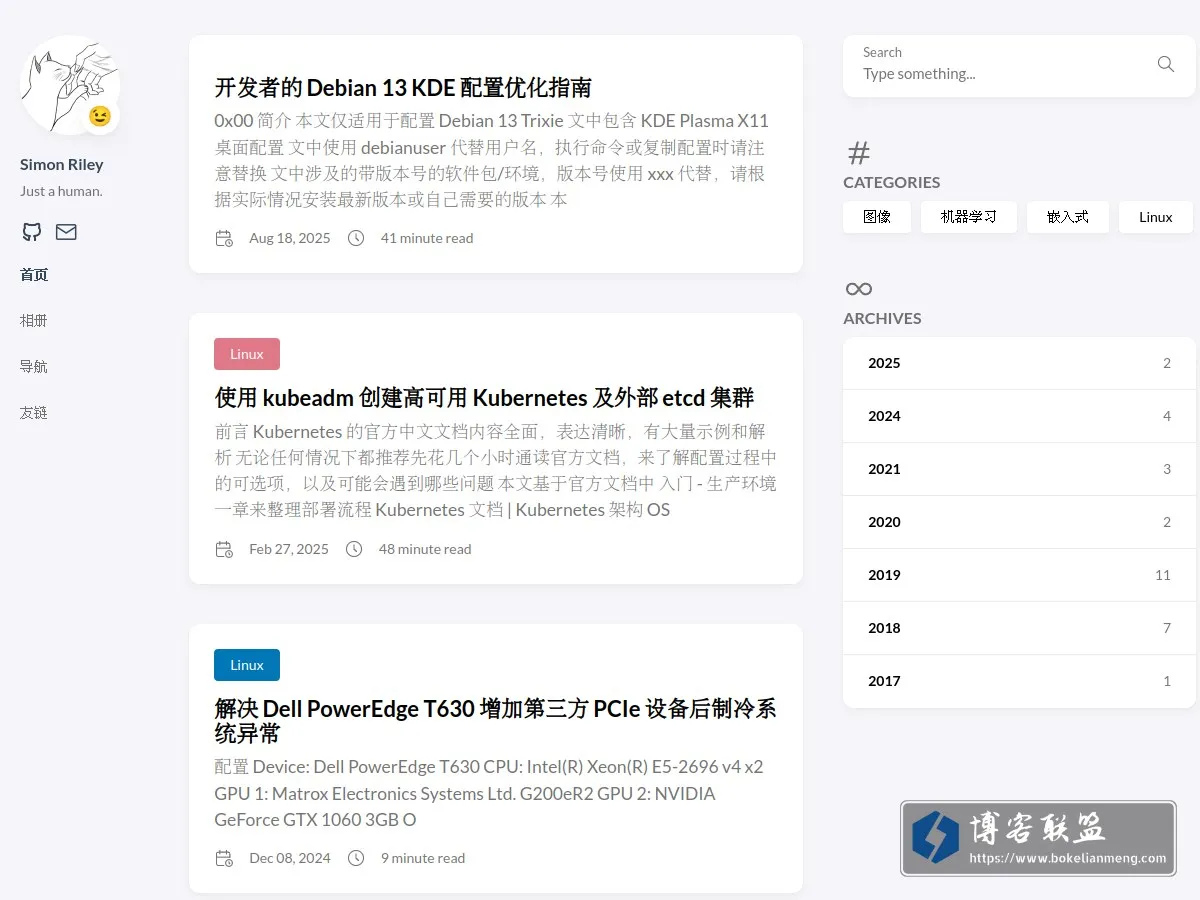This screenshot has height=900, width=1200.
Task: Open post 使用 kubeadm 创建高可用 Kubernetes
Action: coord(484,398)
